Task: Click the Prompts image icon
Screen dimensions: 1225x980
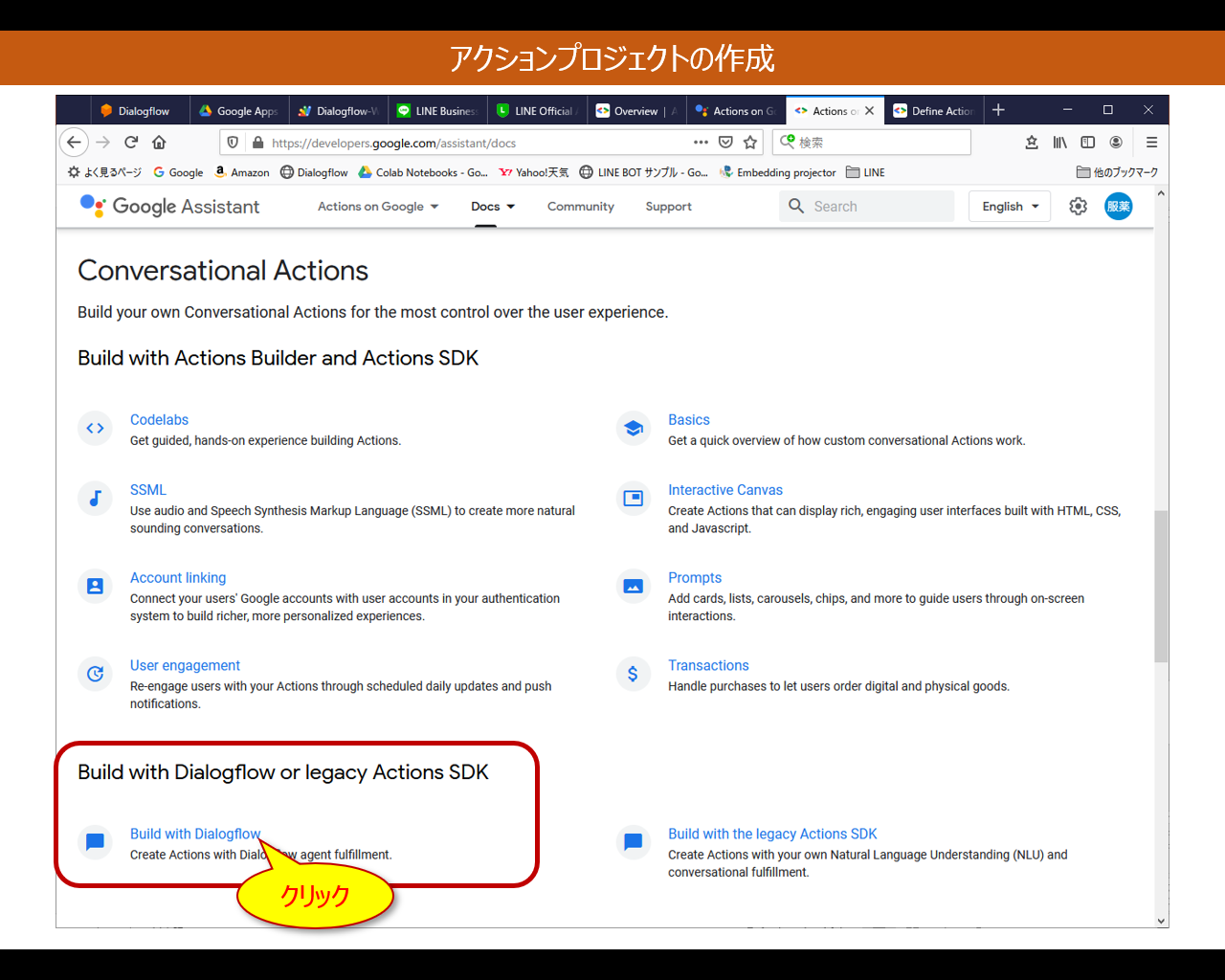Action: pyautogui.click(x=633, y=586)
